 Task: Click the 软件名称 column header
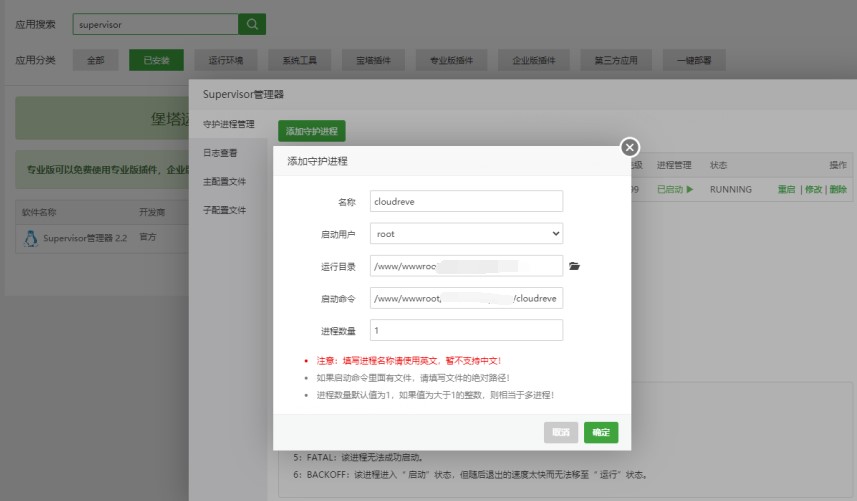pyautogui.click(x=39, y=212)
